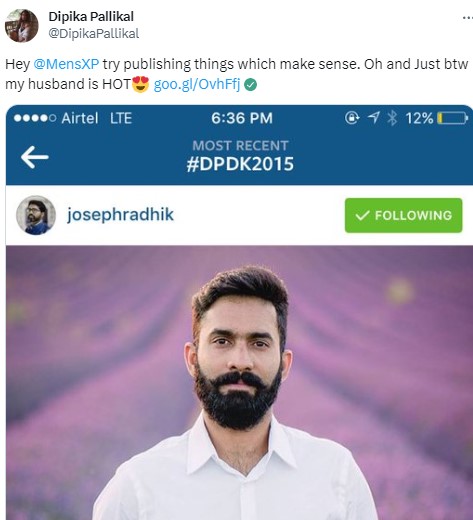Open josephradhik's profile picture
Screen dimensions: 473x520
pyautogui.click(x=36, y=215)
